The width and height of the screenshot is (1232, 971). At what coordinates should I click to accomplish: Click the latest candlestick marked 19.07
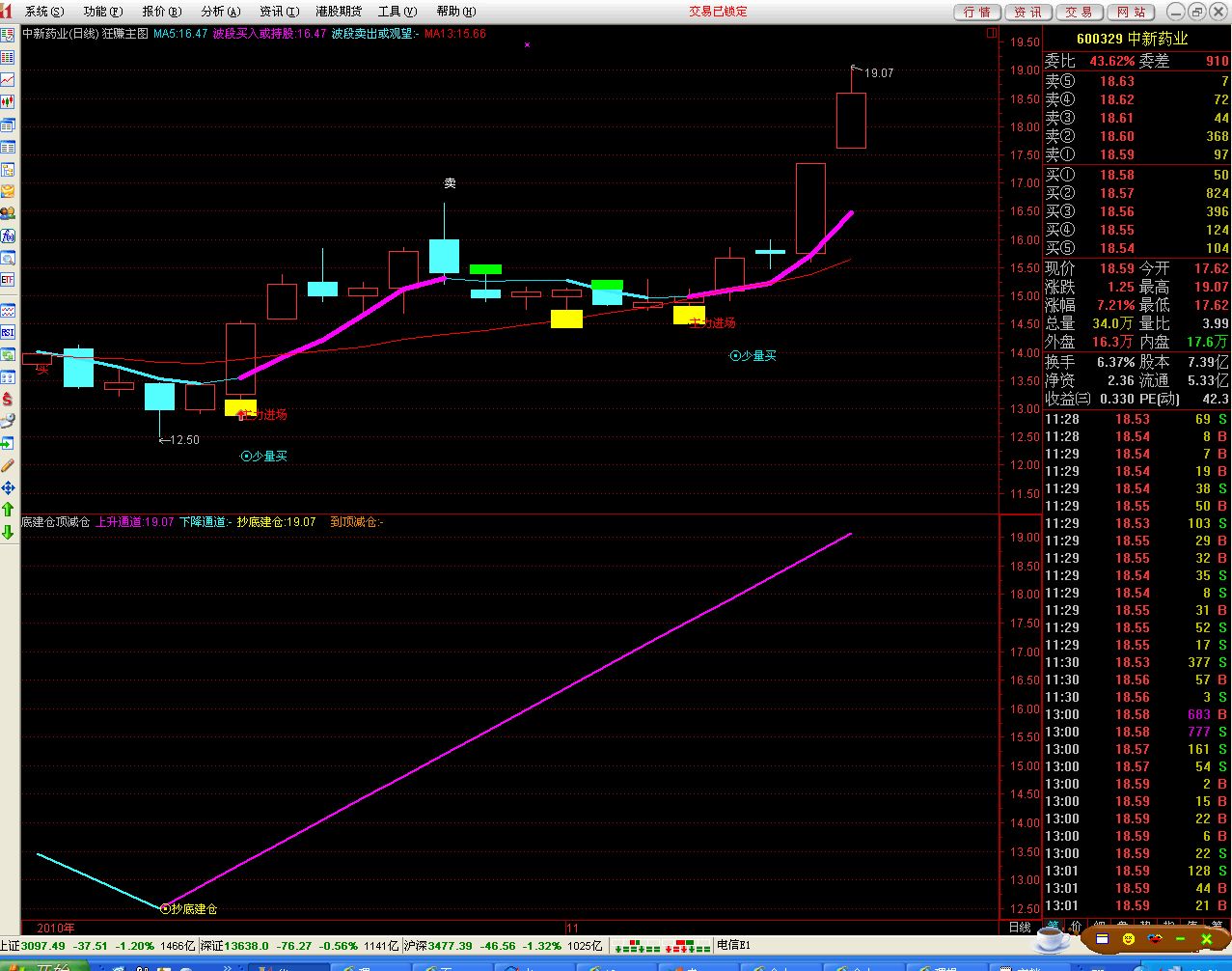pyautogui.click(x=851, y=120)
